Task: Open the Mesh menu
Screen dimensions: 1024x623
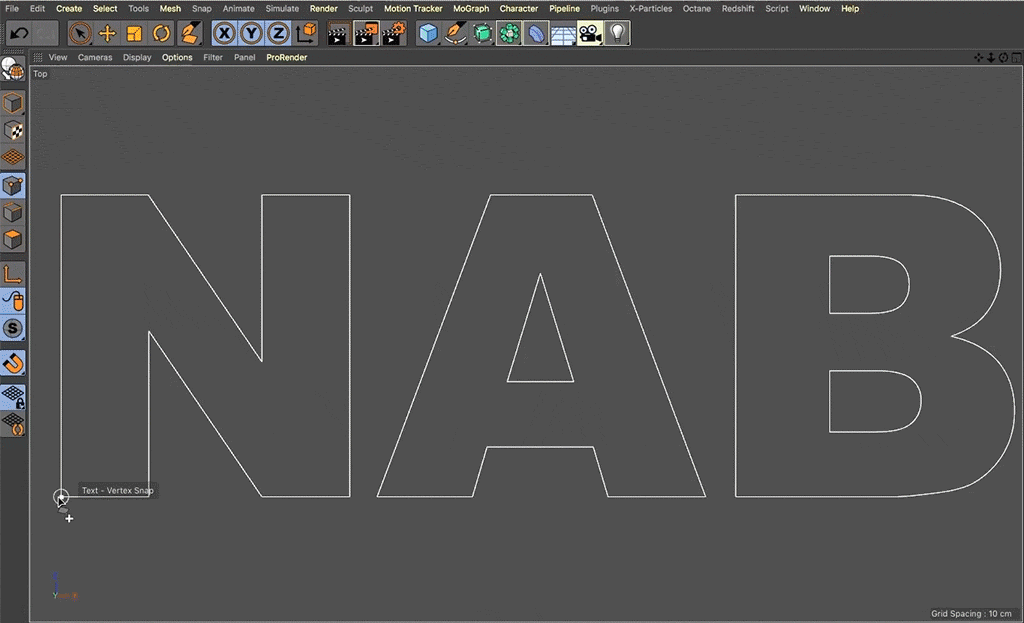Action: click(x=170, y=8)
